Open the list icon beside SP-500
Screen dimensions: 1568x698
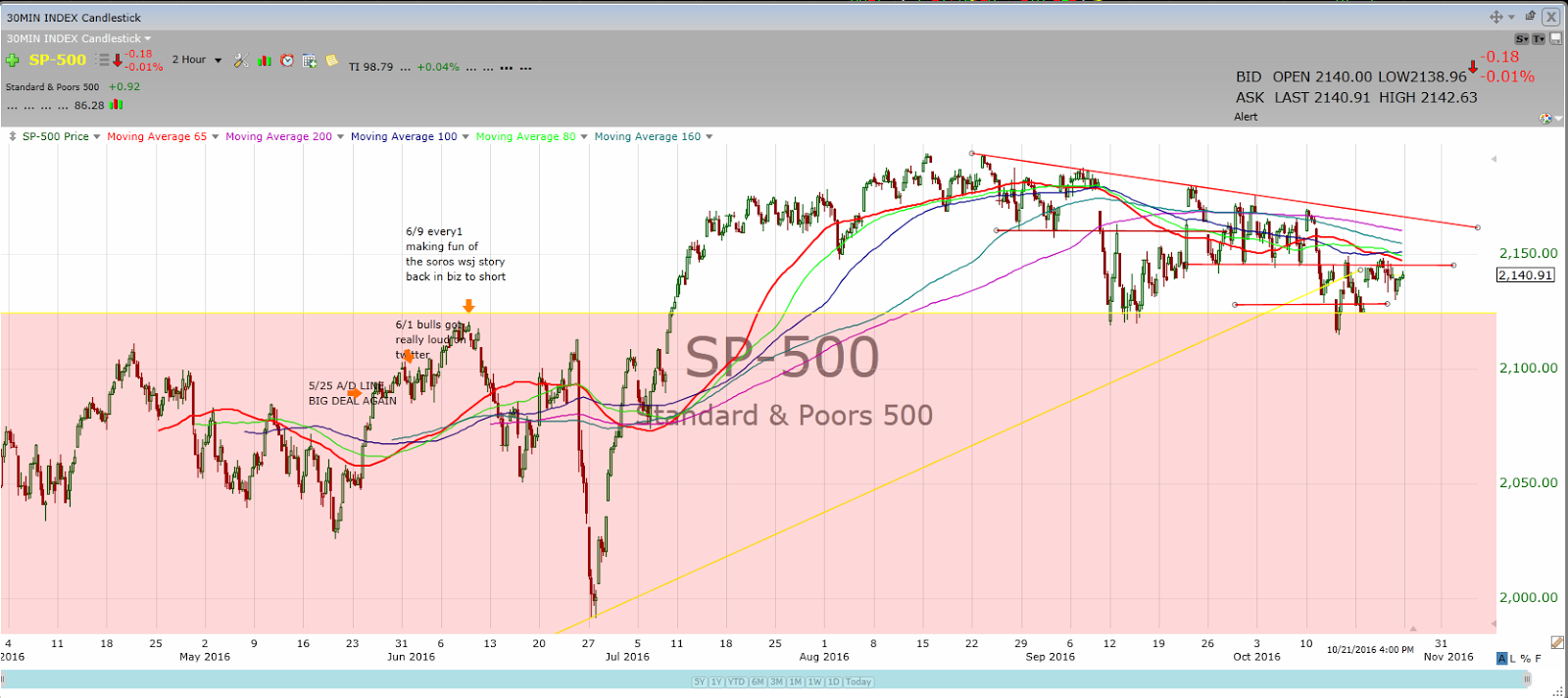(103, 60)
